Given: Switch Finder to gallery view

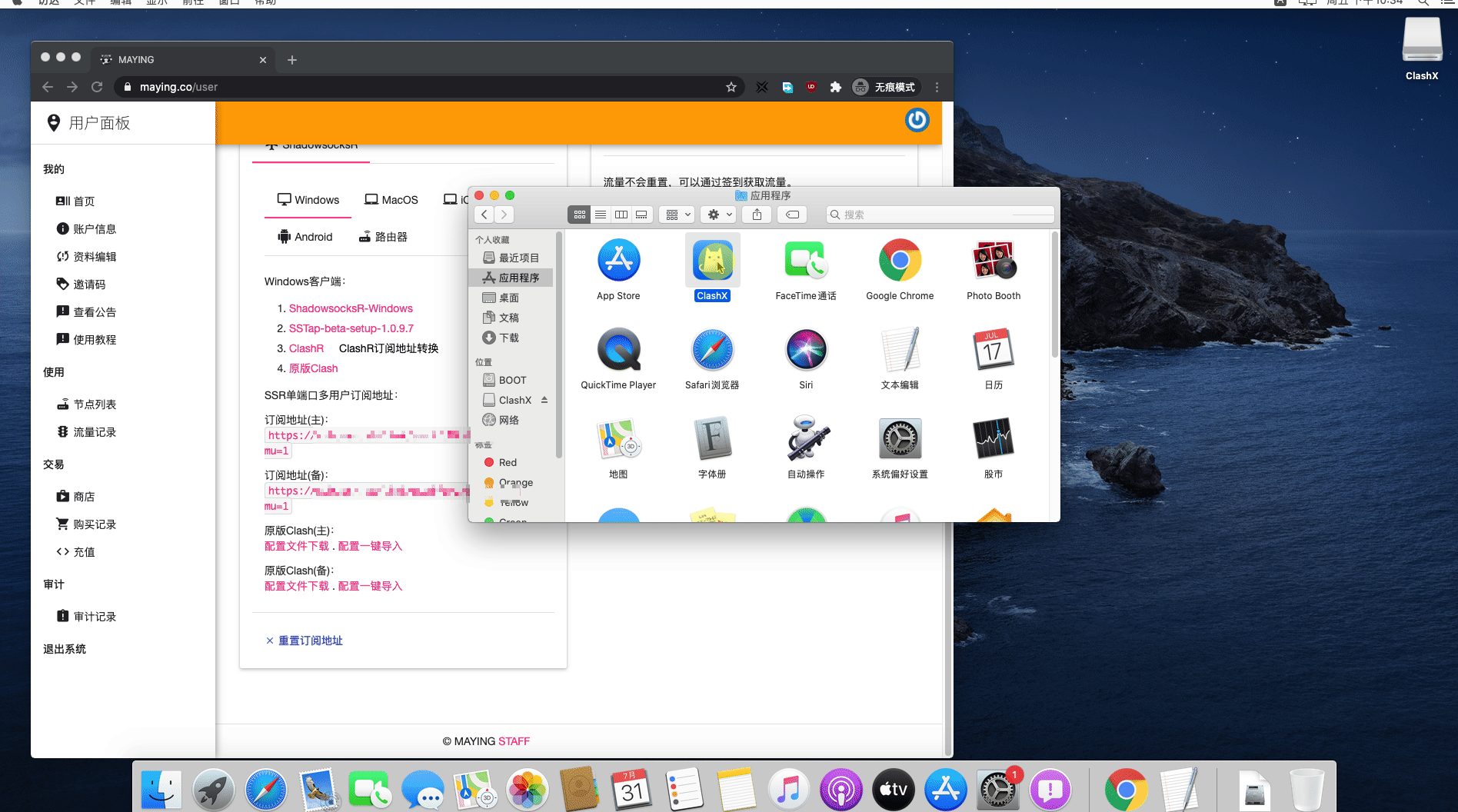Looking at the screenshot, I should tap(642, 215).
